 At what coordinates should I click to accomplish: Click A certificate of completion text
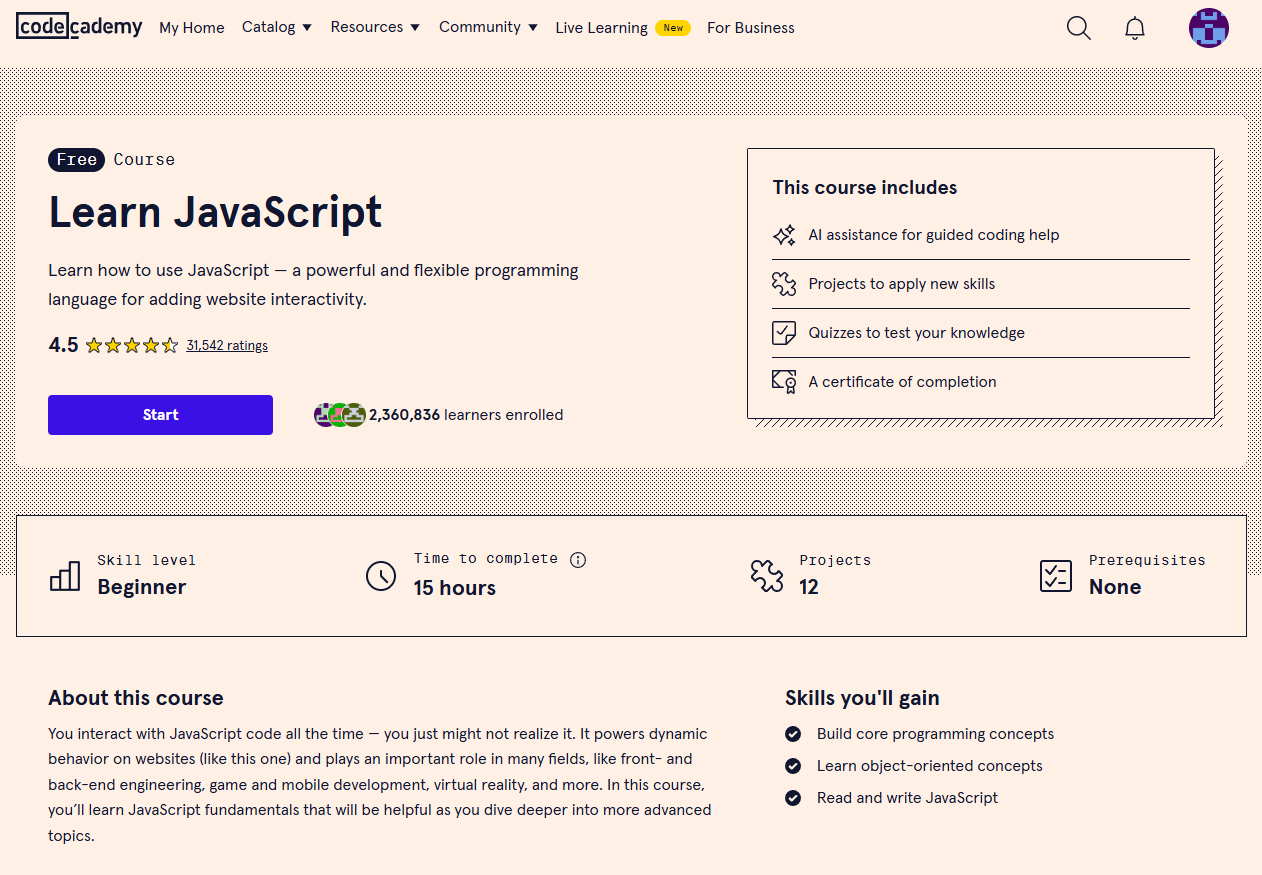pos(903,382)
